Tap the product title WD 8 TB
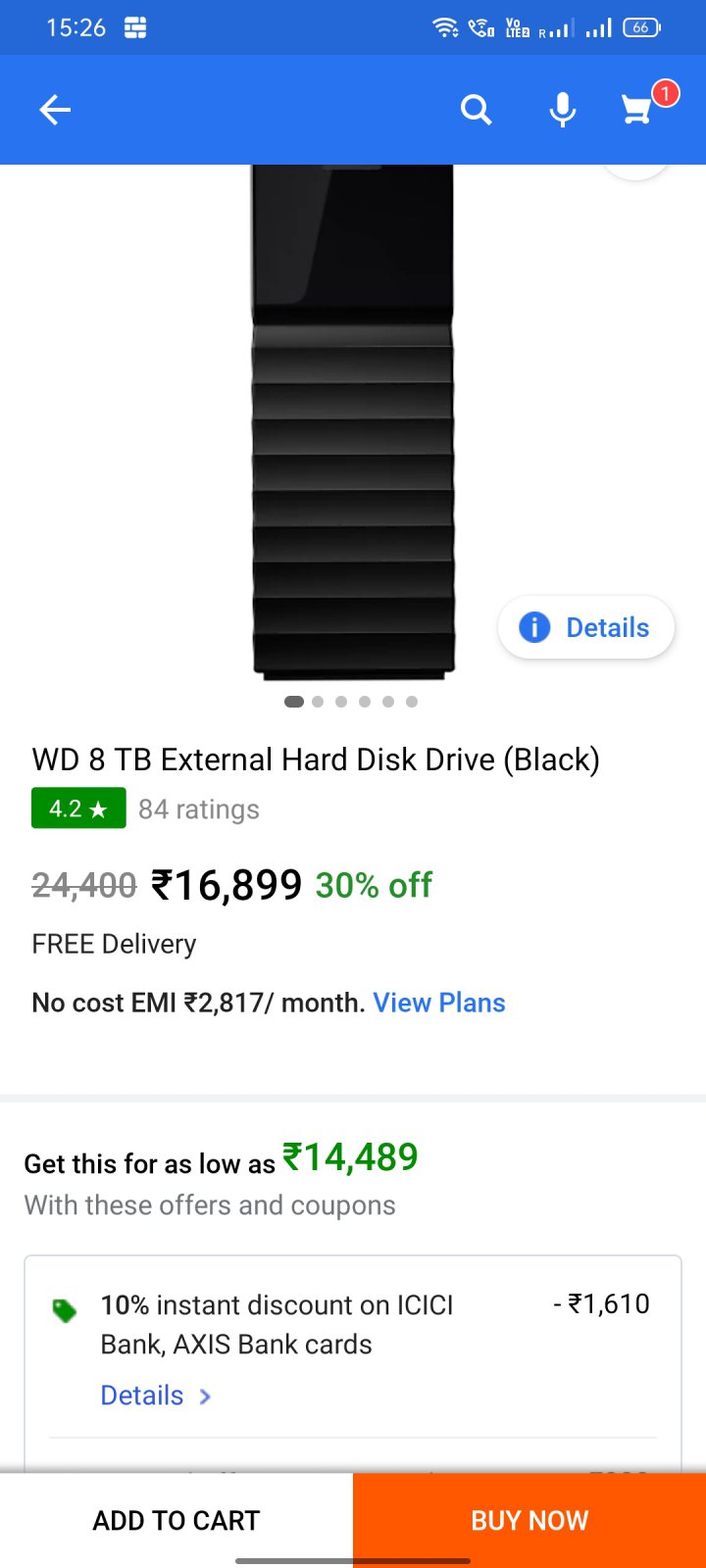This screenshot has width=706, height=1568. [316, 759]
